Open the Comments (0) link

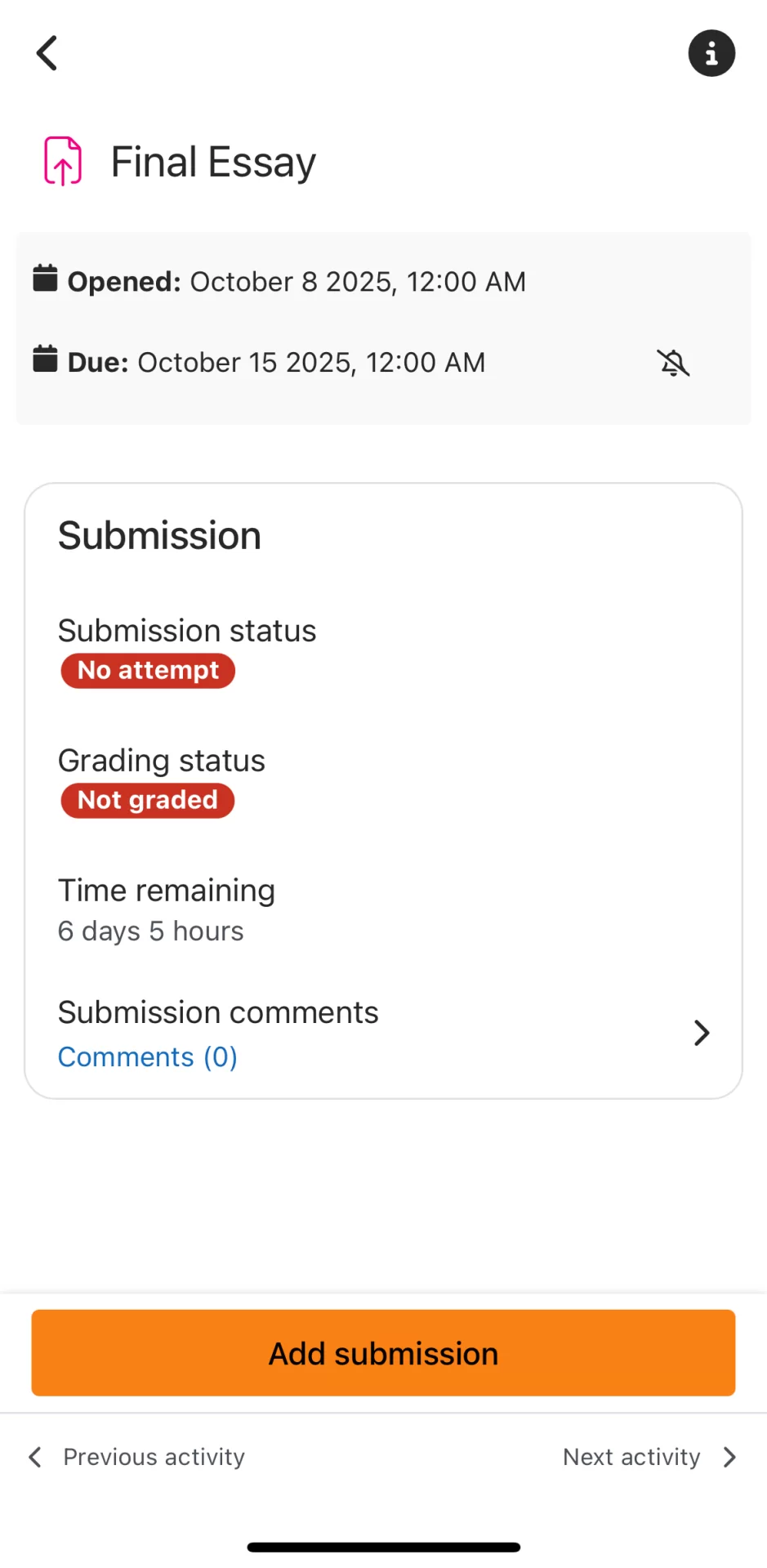(148, 1057)
